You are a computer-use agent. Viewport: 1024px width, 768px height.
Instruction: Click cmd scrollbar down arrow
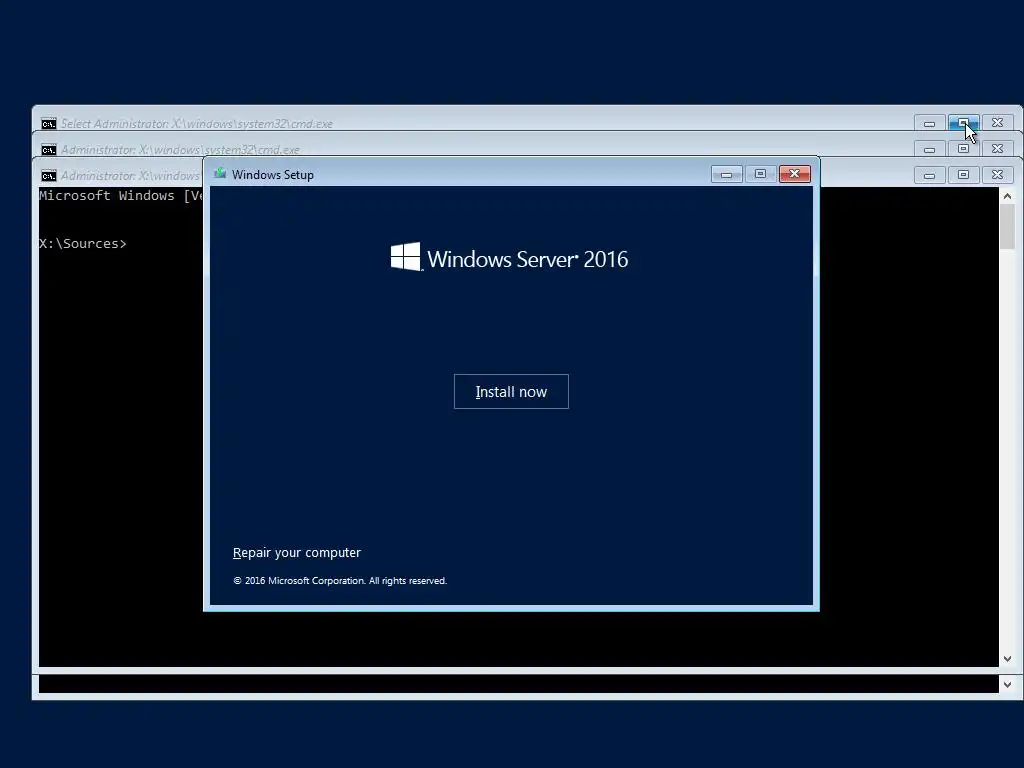click(1007, 659)
